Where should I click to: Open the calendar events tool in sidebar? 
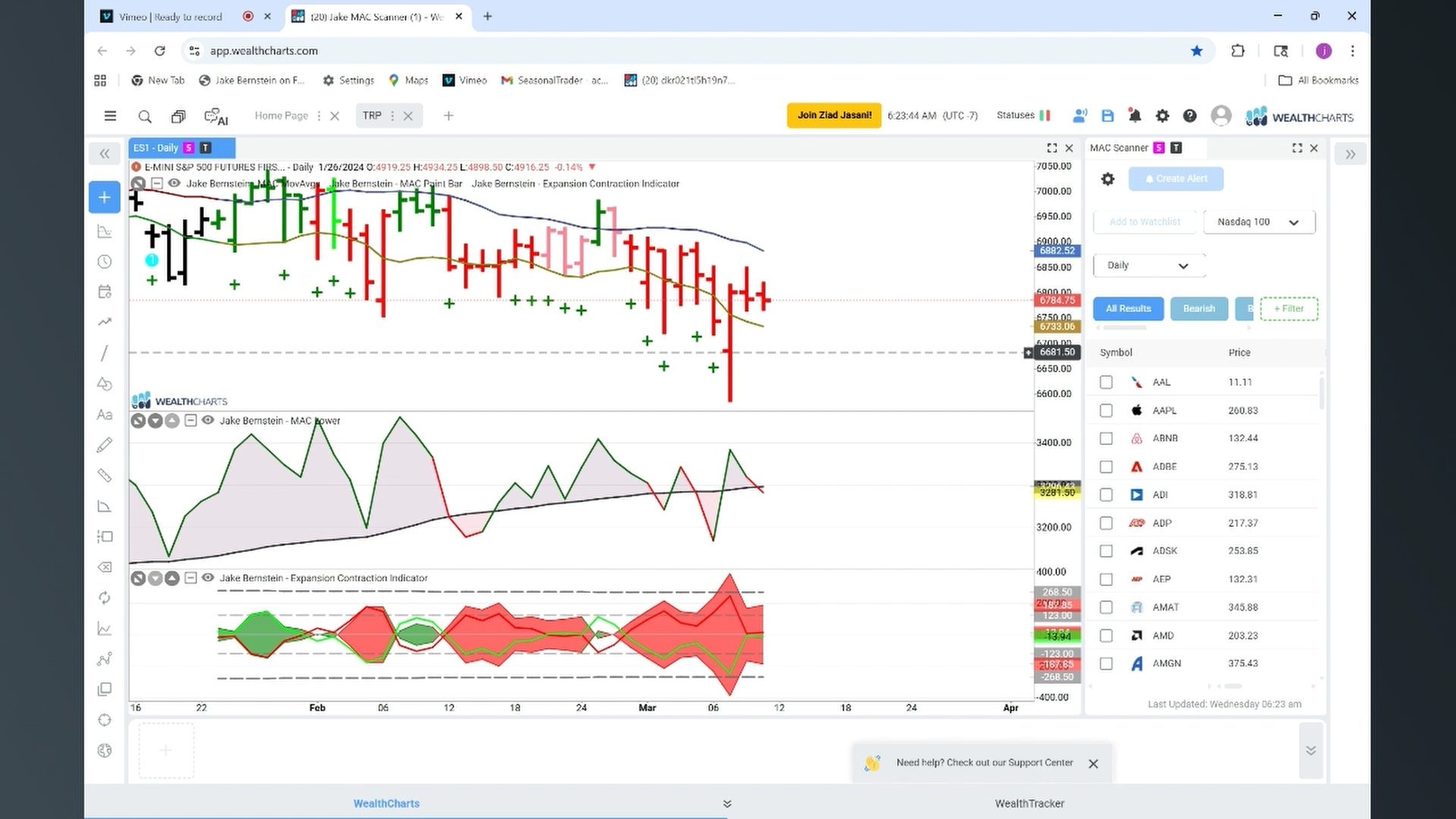coord(105,292)
